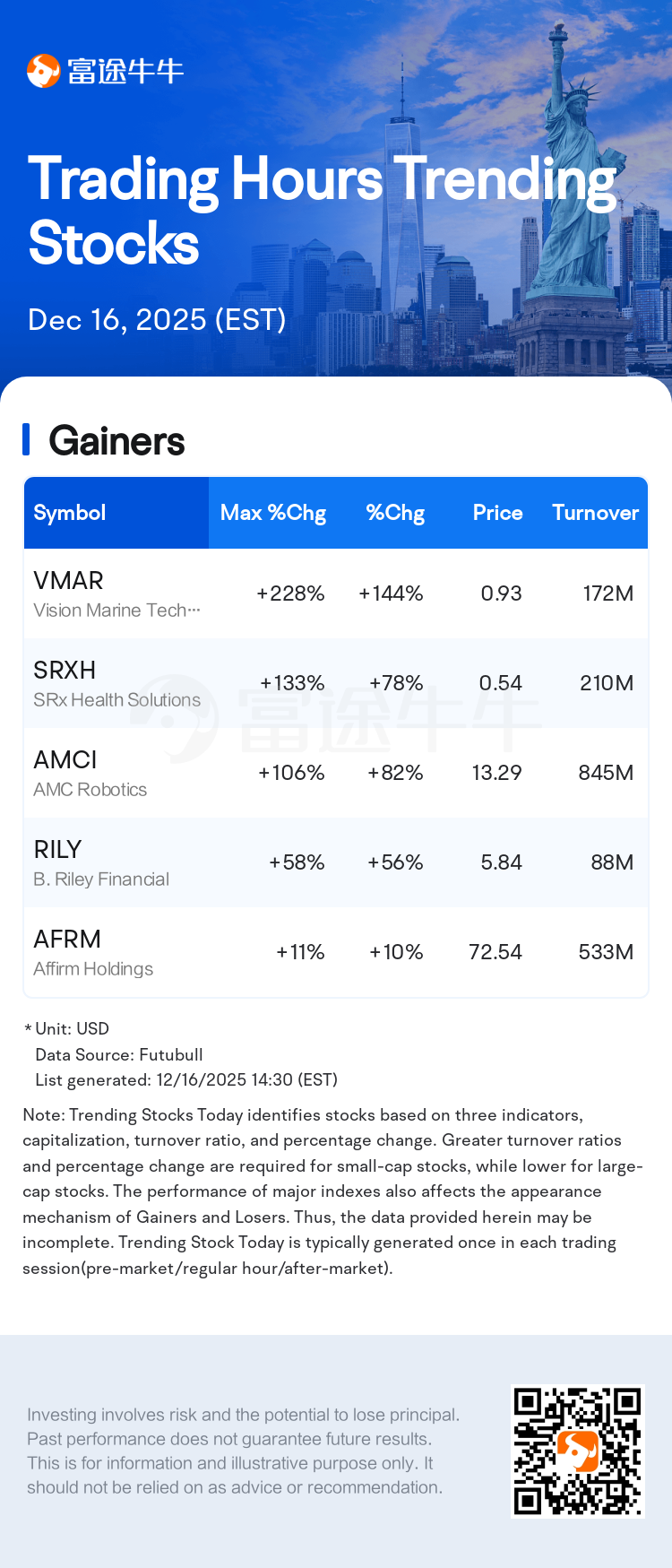
Task: Click the B. Riley Financial company name
Action: pyautogui.click(x=101, y=879)
